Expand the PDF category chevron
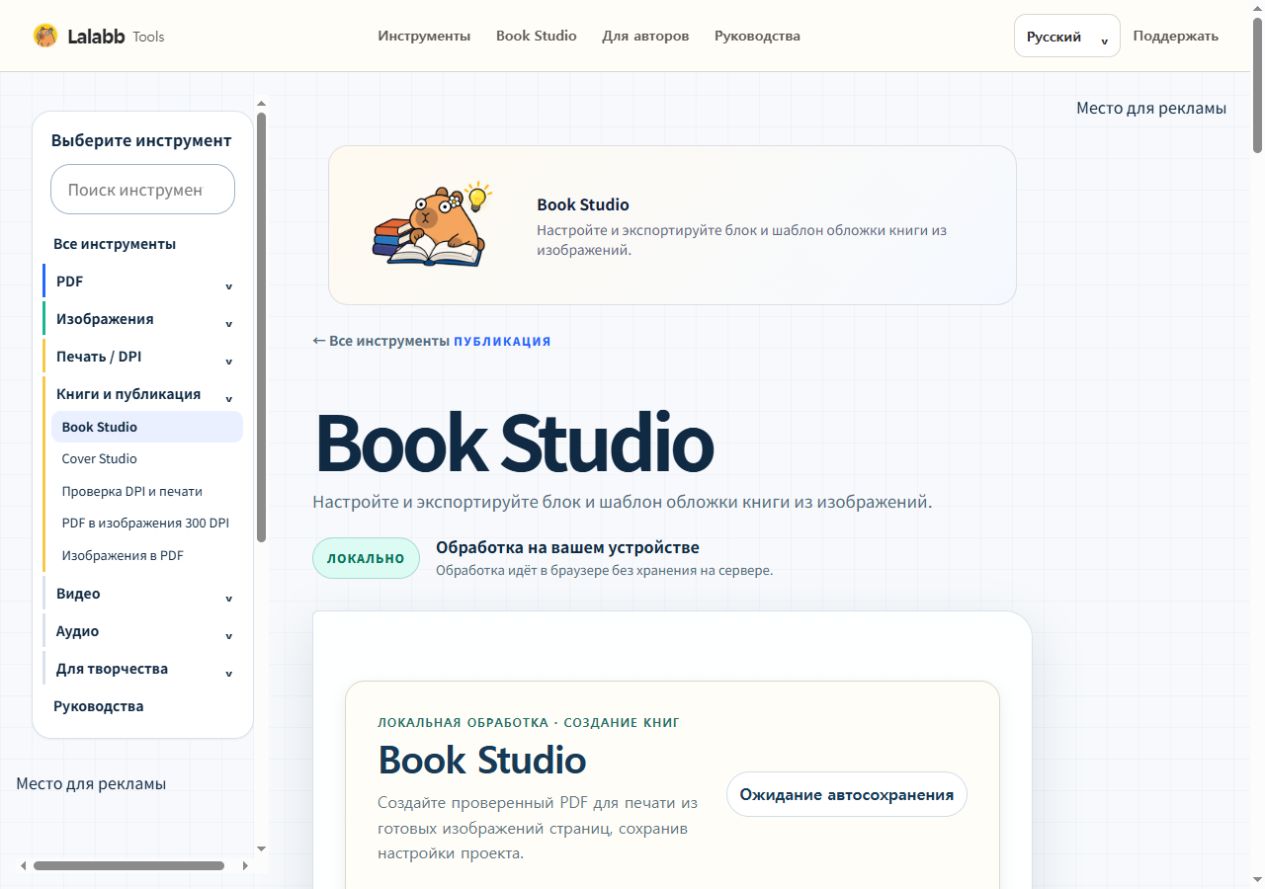Image resolution: width=1265 pixels, height=889 pixels. point(229,286)
